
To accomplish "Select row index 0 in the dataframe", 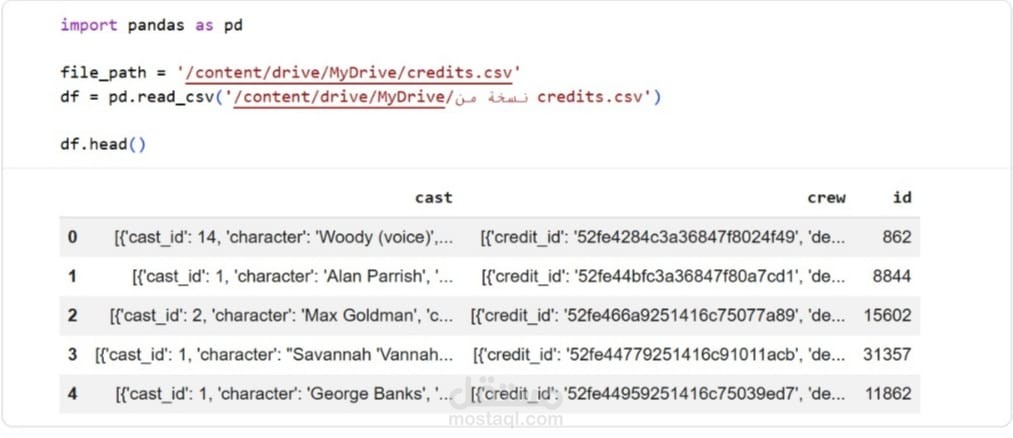I will pos(72,237).
